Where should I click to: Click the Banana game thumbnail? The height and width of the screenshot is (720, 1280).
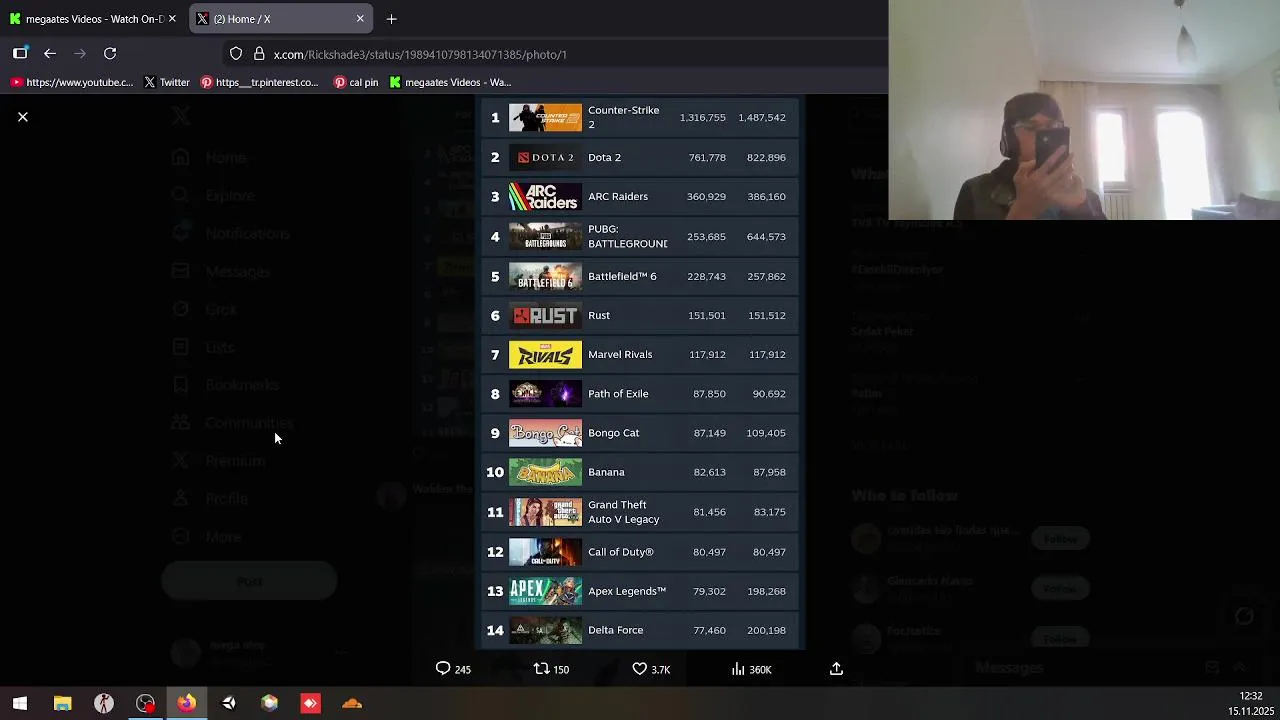click(x=545, y=472)
